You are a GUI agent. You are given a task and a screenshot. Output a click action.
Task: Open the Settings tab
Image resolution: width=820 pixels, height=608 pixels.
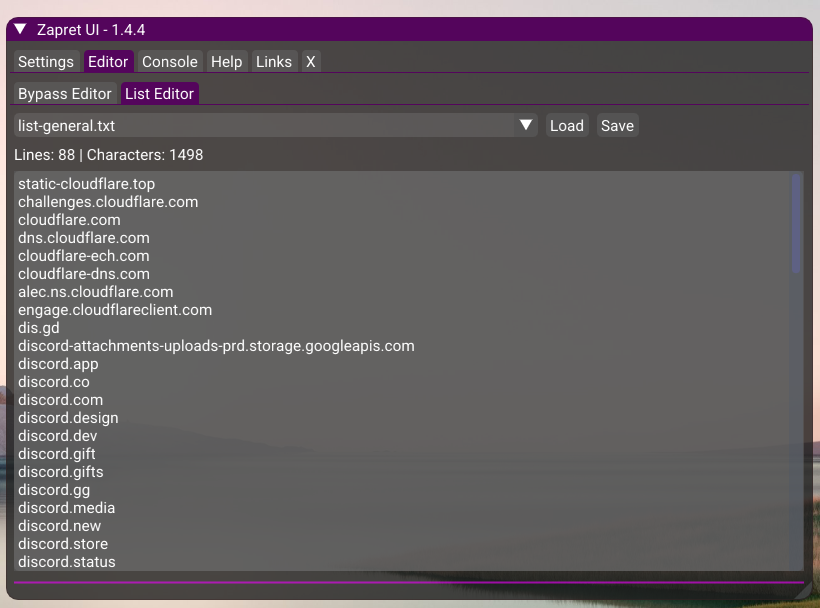click(46, 62)
